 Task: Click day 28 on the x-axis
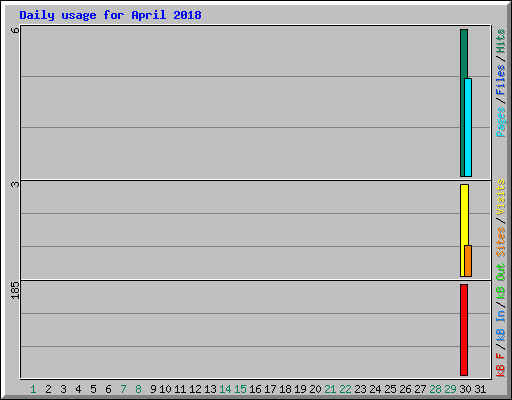[435, 389]
